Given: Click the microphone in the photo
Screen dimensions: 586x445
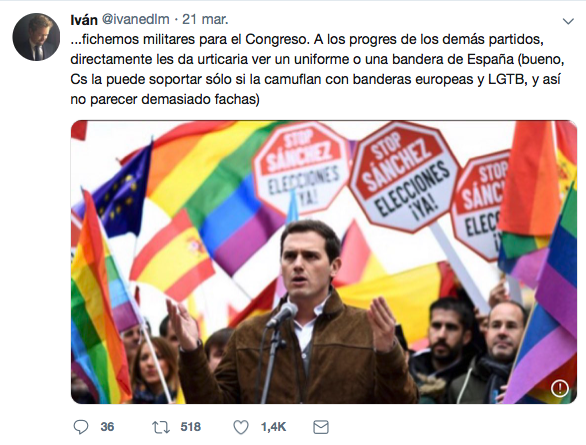Looking at the screenshot, I should [x=282, y=314].
